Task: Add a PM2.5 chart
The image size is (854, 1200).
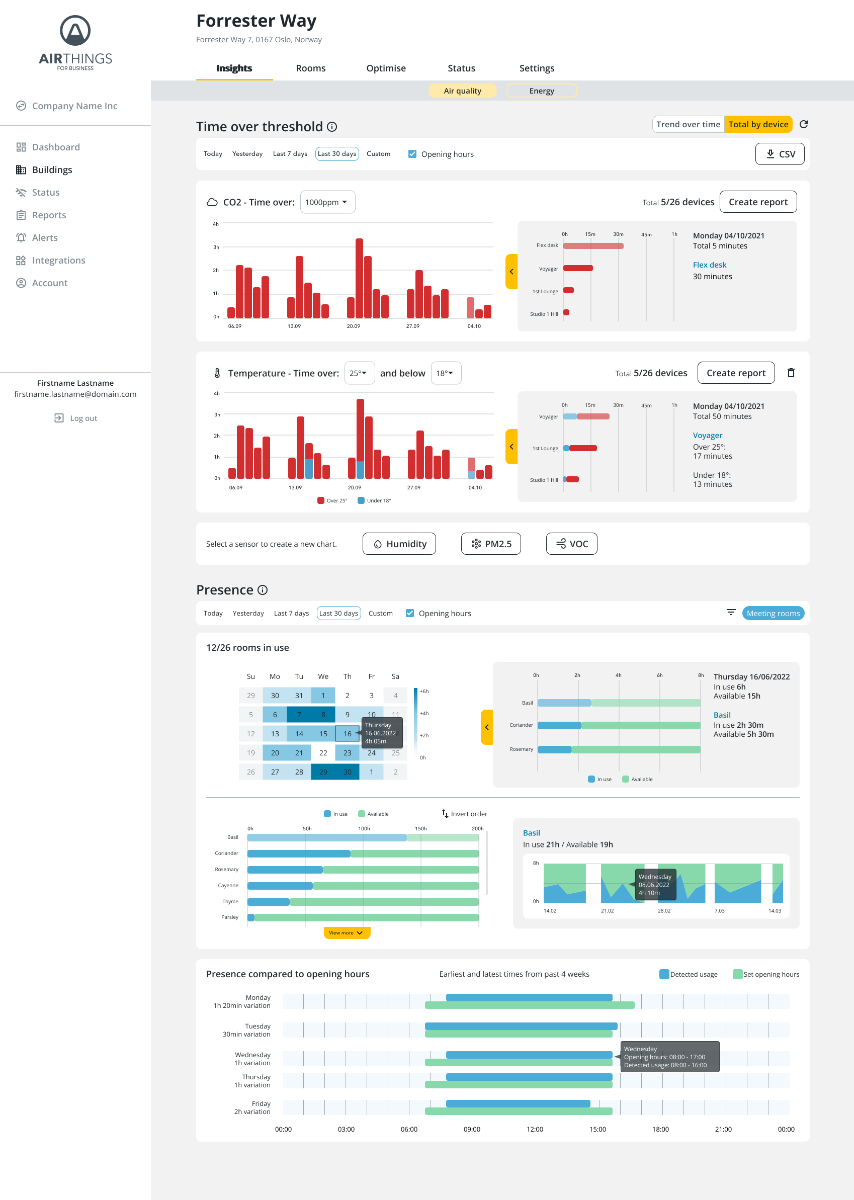Action: tap(491, 544)
